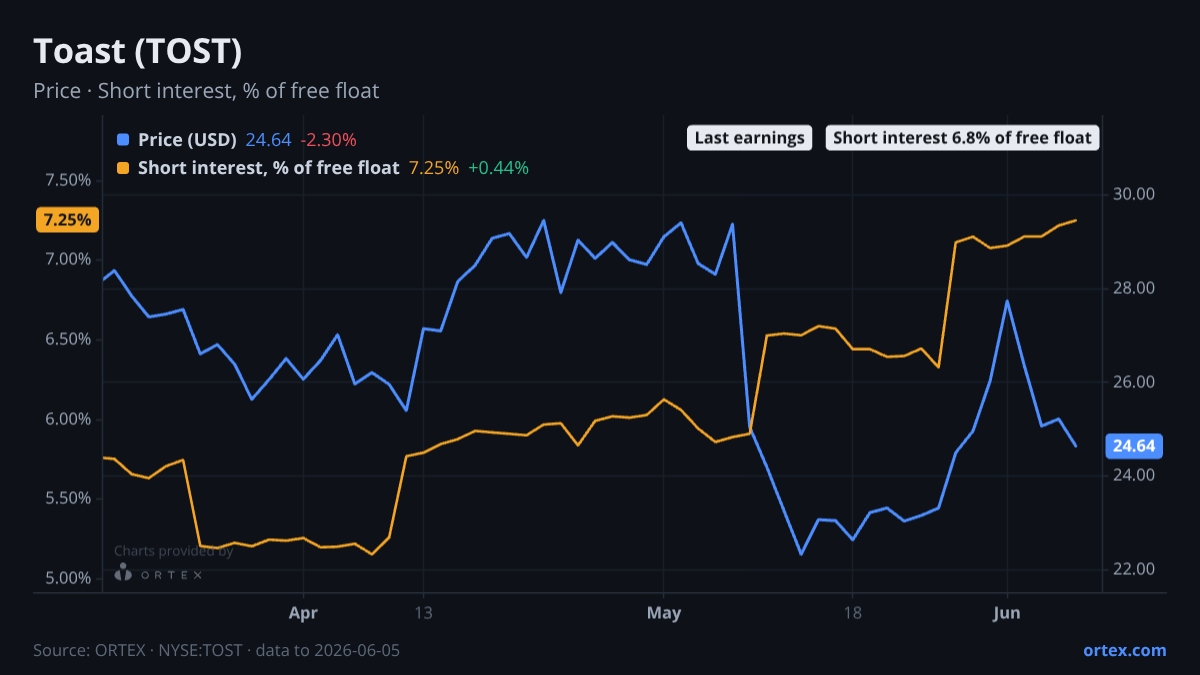The image size is (1200, 675).
Task: Click the May x-axis label
Action: pos(664,613)
